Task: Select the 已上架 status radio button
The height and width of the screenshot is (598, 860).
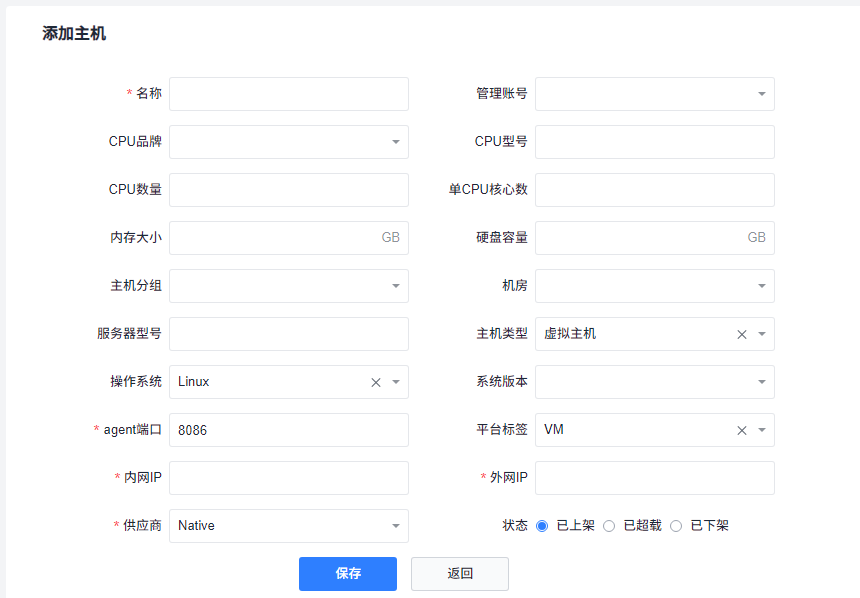Action: pyautogui.click(x=542, y=526)
